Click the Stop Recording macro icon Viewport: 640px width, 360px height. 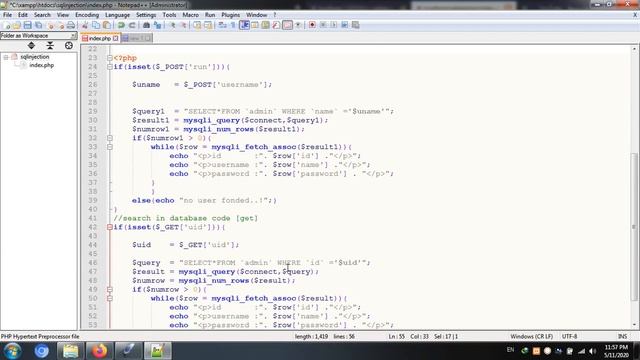point(323,25)
